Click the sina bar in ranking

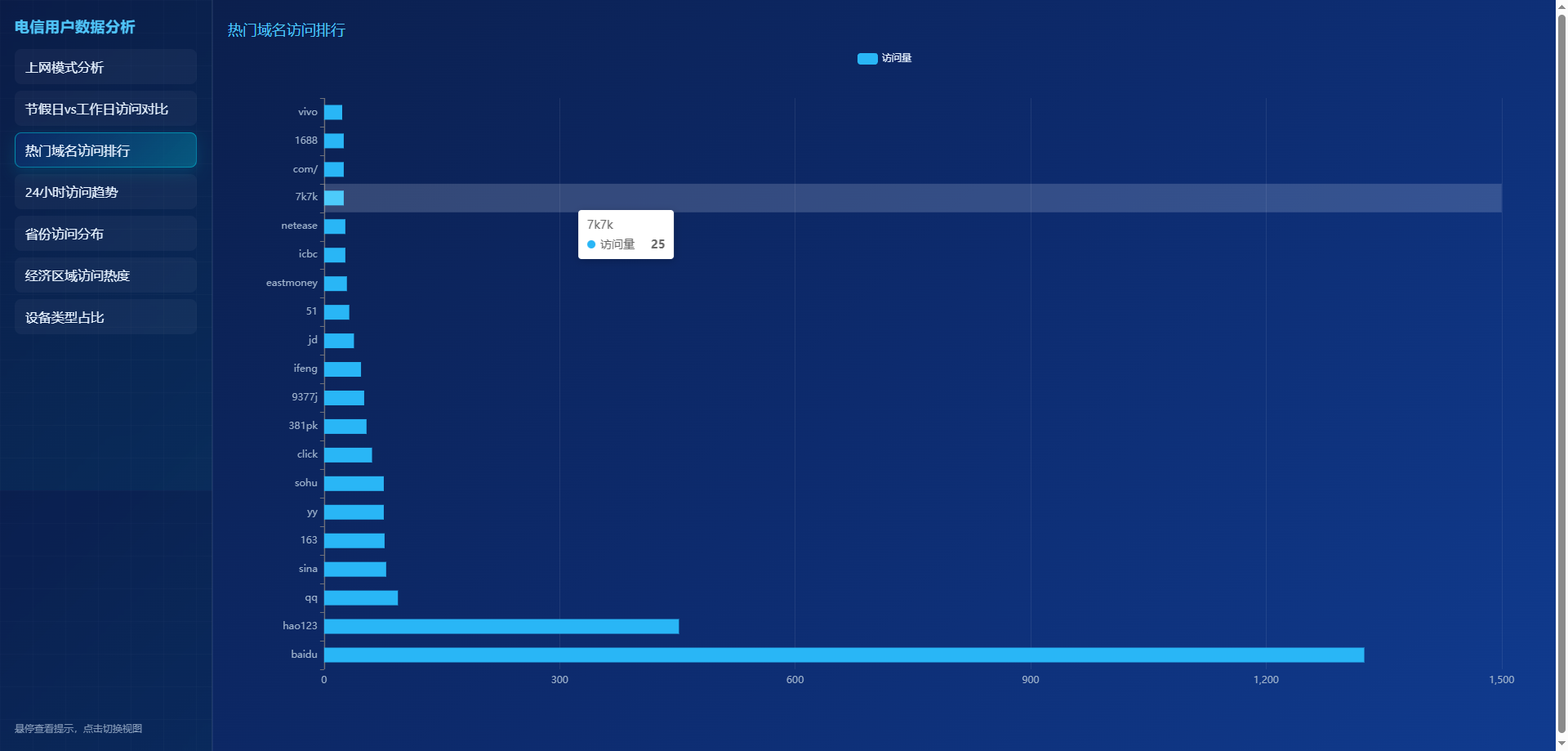click(x=354, y=569)
